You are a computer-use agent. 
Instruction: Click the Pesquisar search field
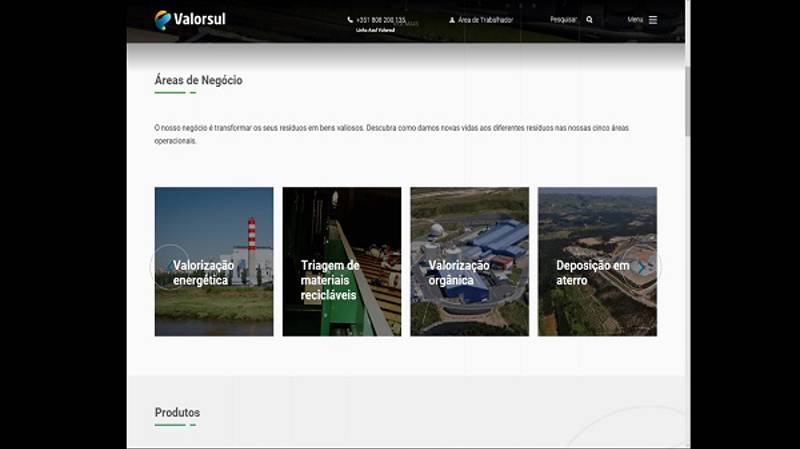(563, 20)
